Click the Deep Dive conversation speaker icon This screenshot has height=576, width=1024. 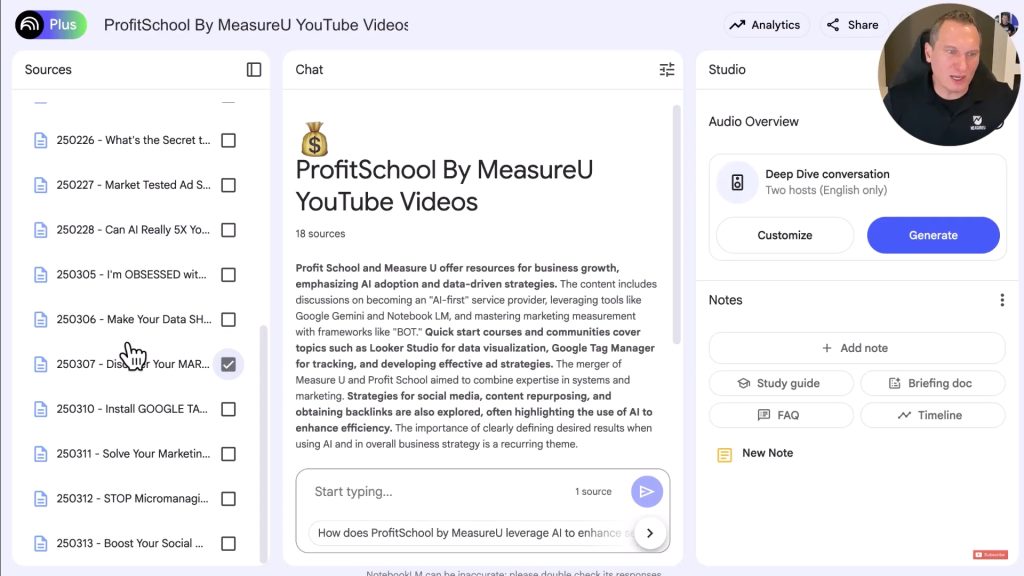click(737, 182)
